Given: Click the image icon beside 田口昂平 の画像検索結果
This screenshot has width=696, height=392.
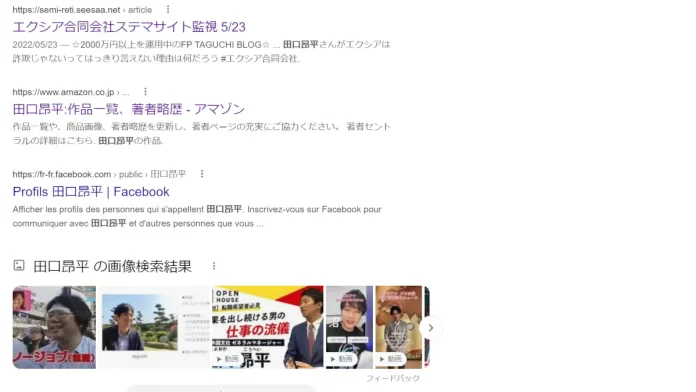Looking at the screenshot, I should click(x=19, y=265).
